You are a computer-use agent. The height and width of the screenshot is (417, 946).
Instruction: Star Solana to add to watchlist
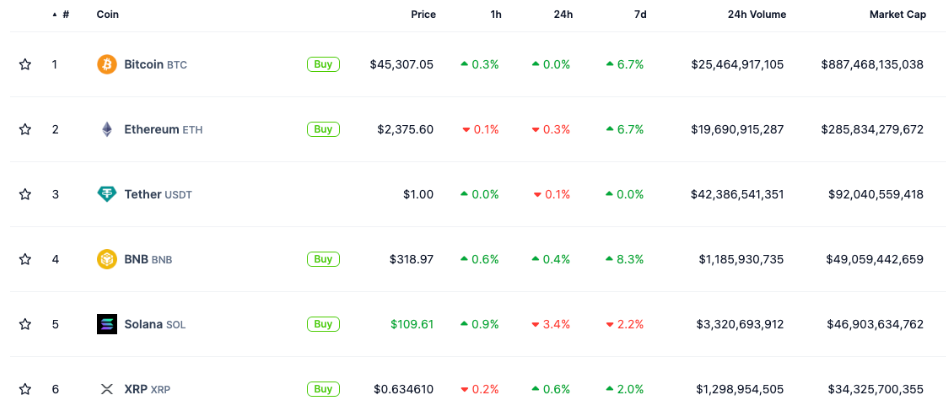click(25, 324)
